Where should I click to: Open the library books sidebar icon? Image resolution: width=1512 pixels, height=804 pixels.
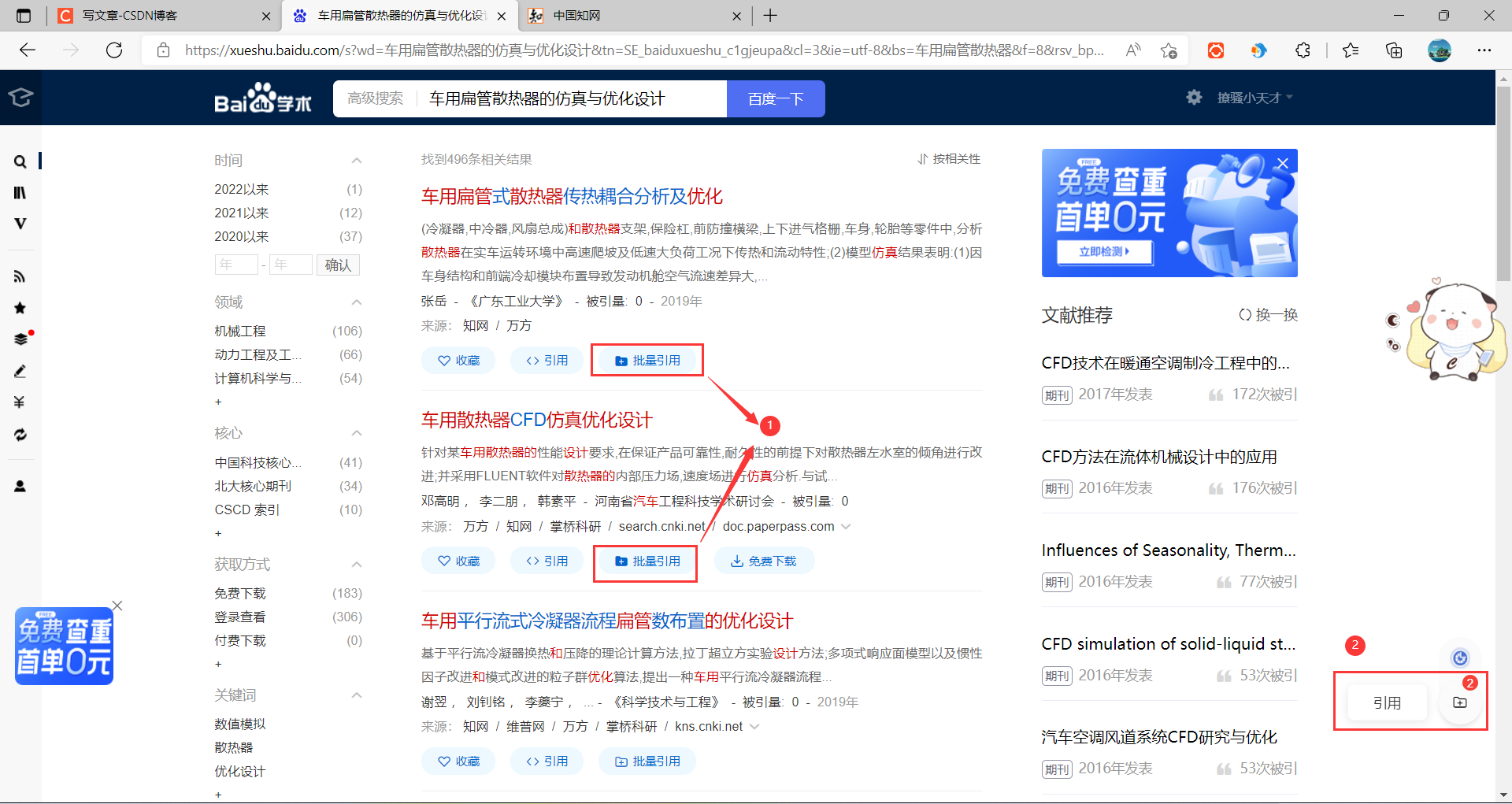click(20, 193)
